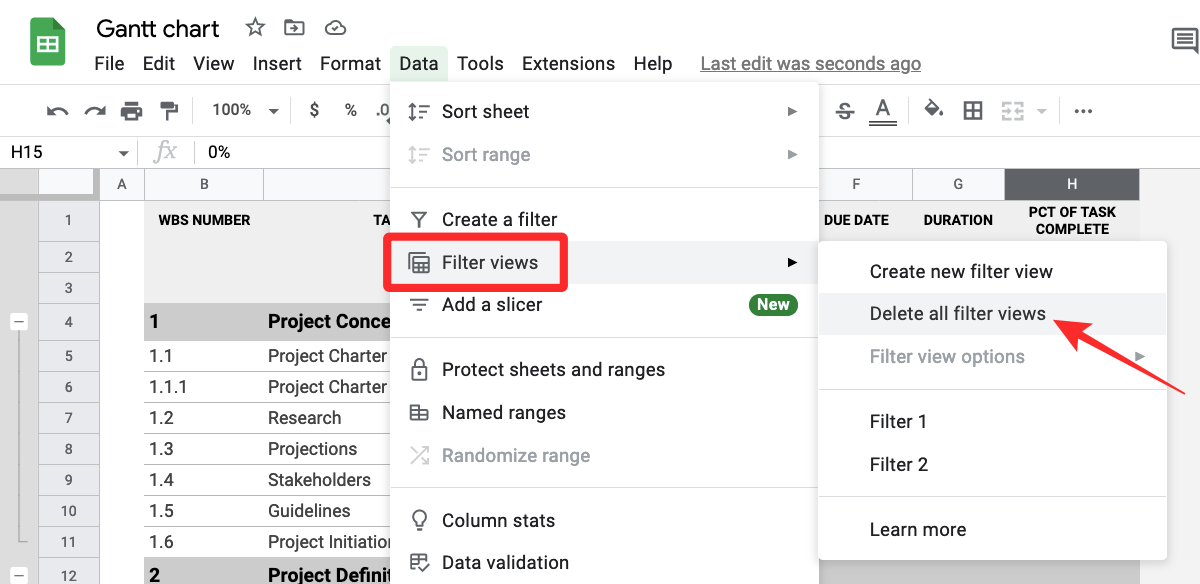Screen dimensions: 1200x584
Task: Open the Insert menu
Action: (277, 63)
